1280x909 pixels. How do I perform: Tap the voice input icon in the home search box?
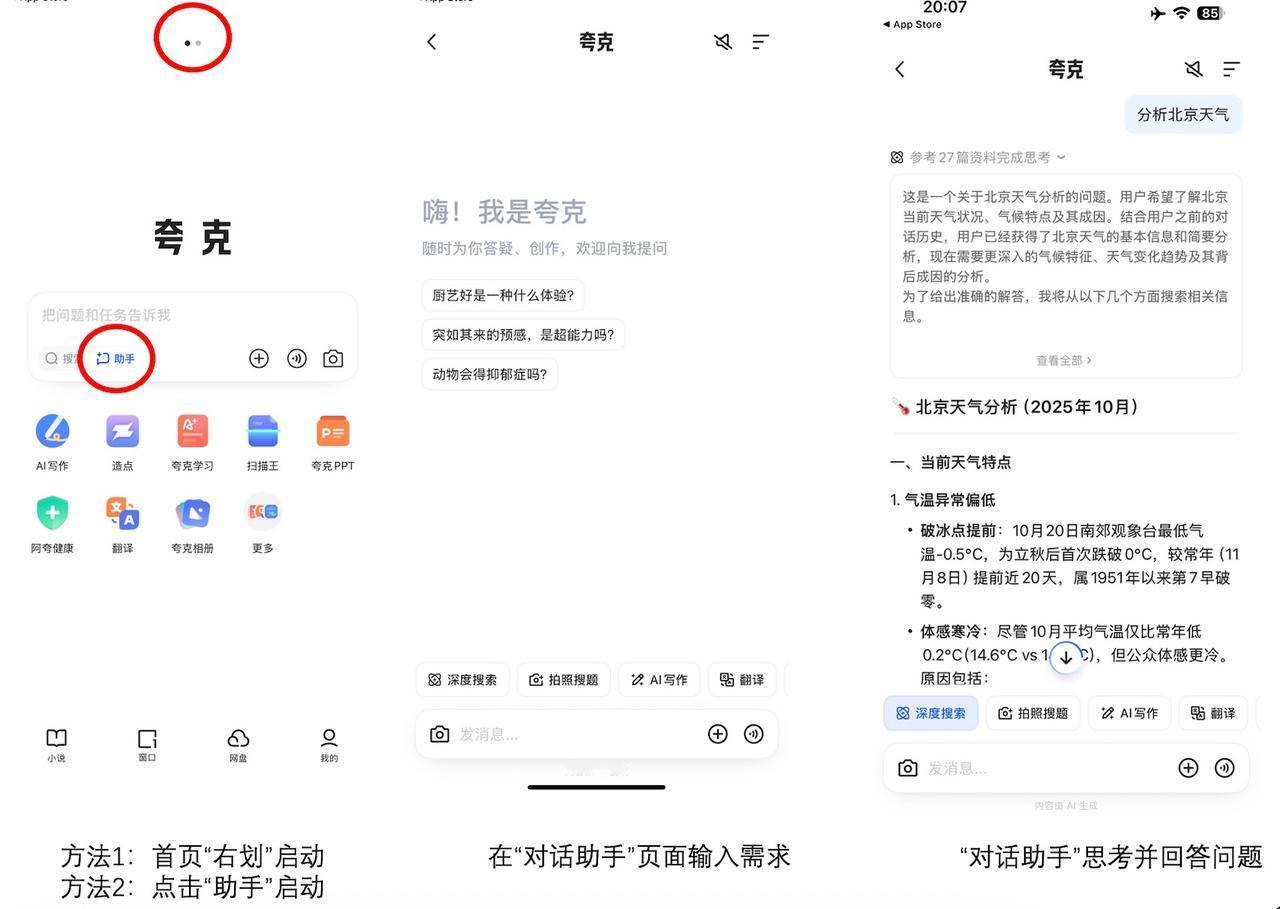tap(297, 358)
